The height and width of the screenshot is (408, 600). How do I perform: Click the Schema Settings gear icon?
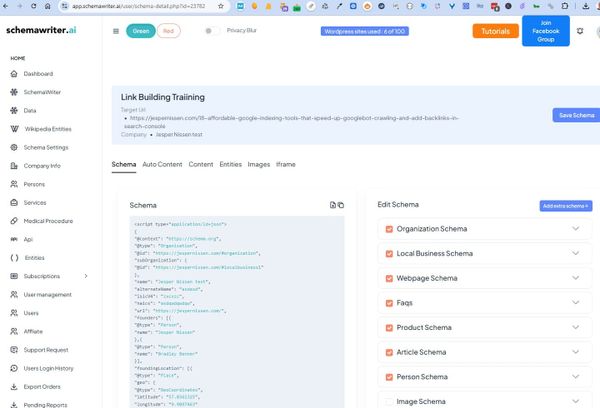coord(14,147)
